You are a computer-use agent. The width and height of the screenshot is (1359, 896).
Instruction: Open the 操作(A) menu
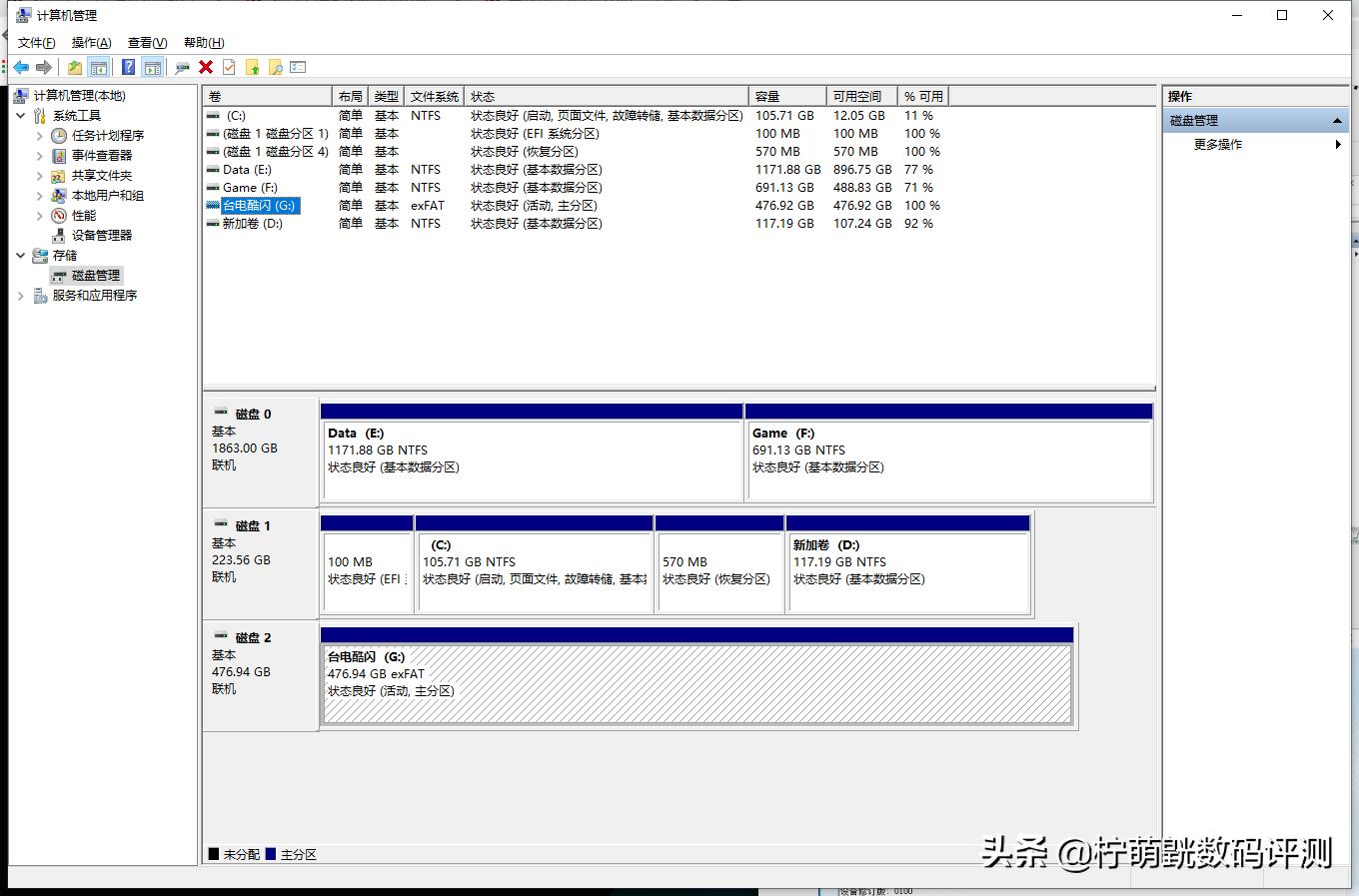coord(91,43)
